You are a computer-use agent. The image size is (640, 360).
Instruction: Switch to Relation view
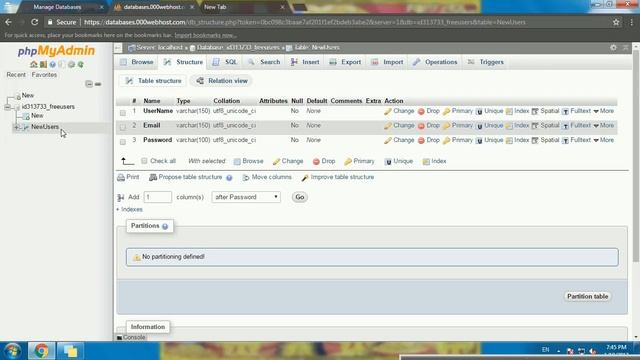222,81
